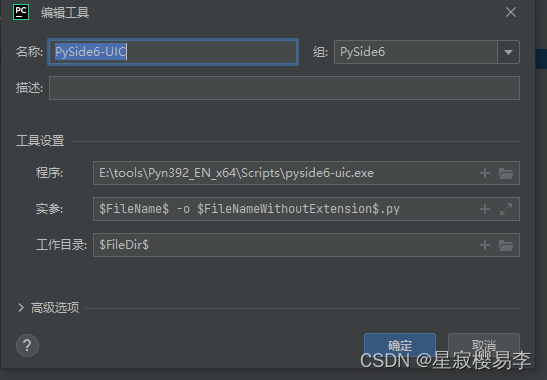The width and height of the screenshot is (547, 380).
Task: Open help via the question mark button
Action: point(27,345)
